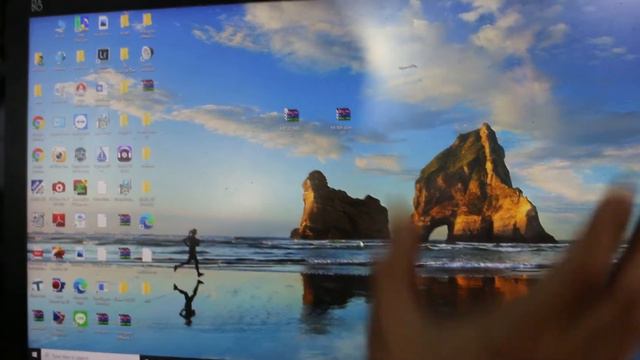Select the sailboat app icon

(x=102, y=155)
